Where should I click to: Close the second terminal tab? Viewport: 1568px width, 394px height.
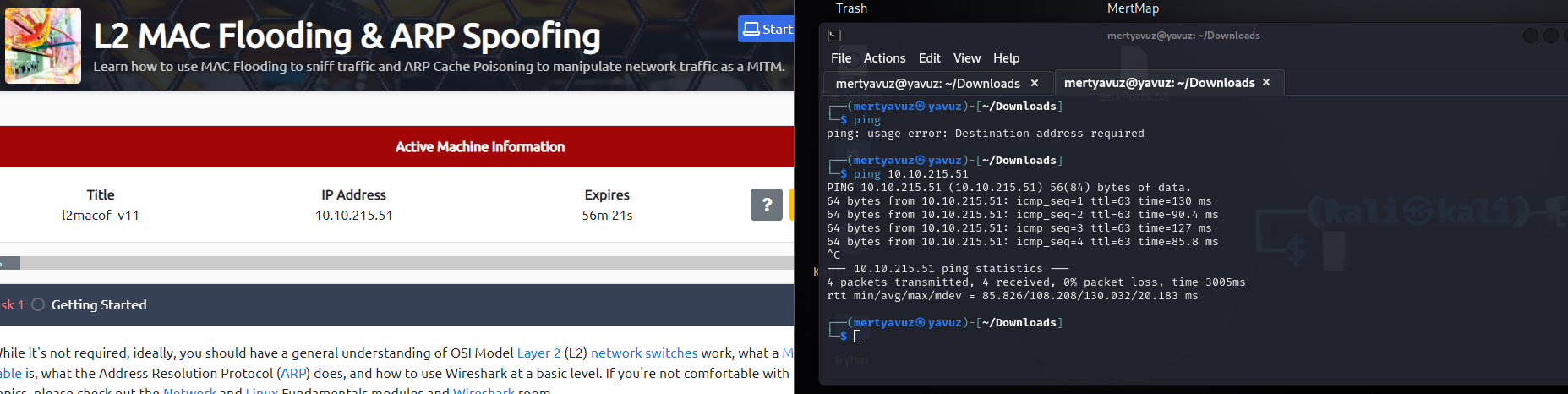[x=1266, y=82]
